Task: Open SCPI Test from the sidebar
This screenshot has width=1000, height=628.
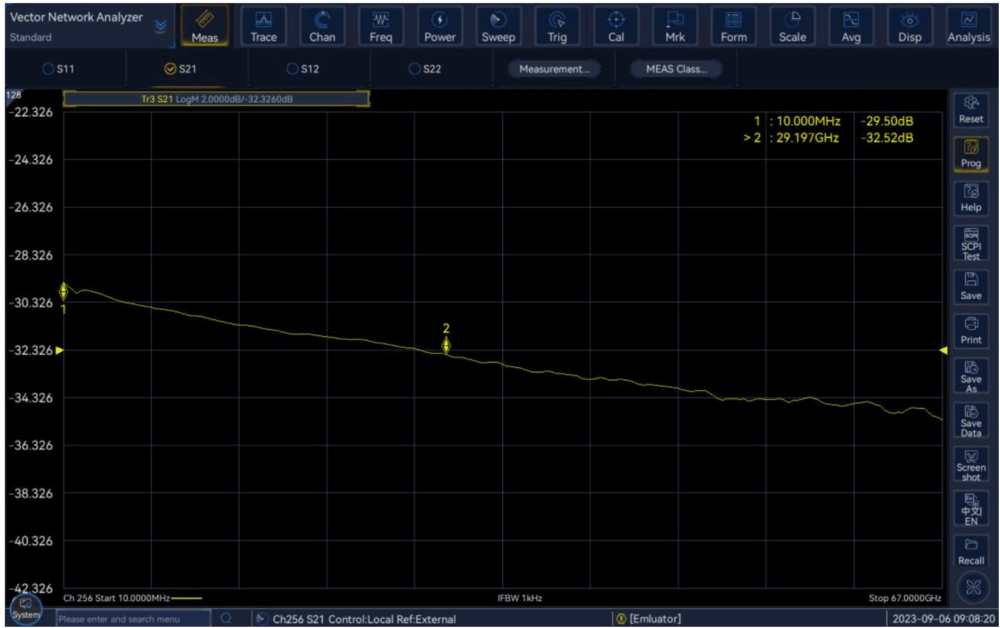Action: pyautogui.click(x=970, y=243)
